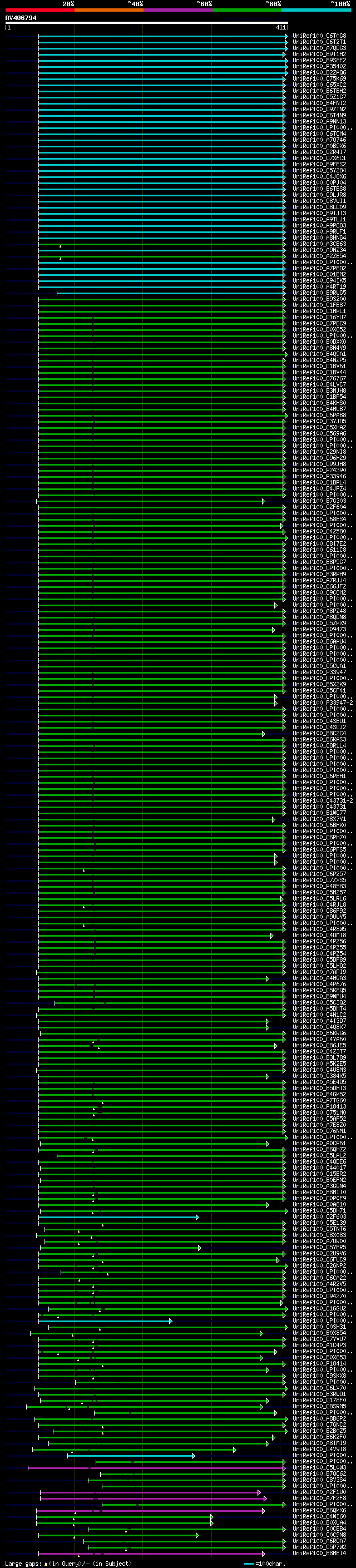The height and width of the screenshot is (1568, 356).
Task: Select hit label UniRef100_O43731-2
Action: 323,800
